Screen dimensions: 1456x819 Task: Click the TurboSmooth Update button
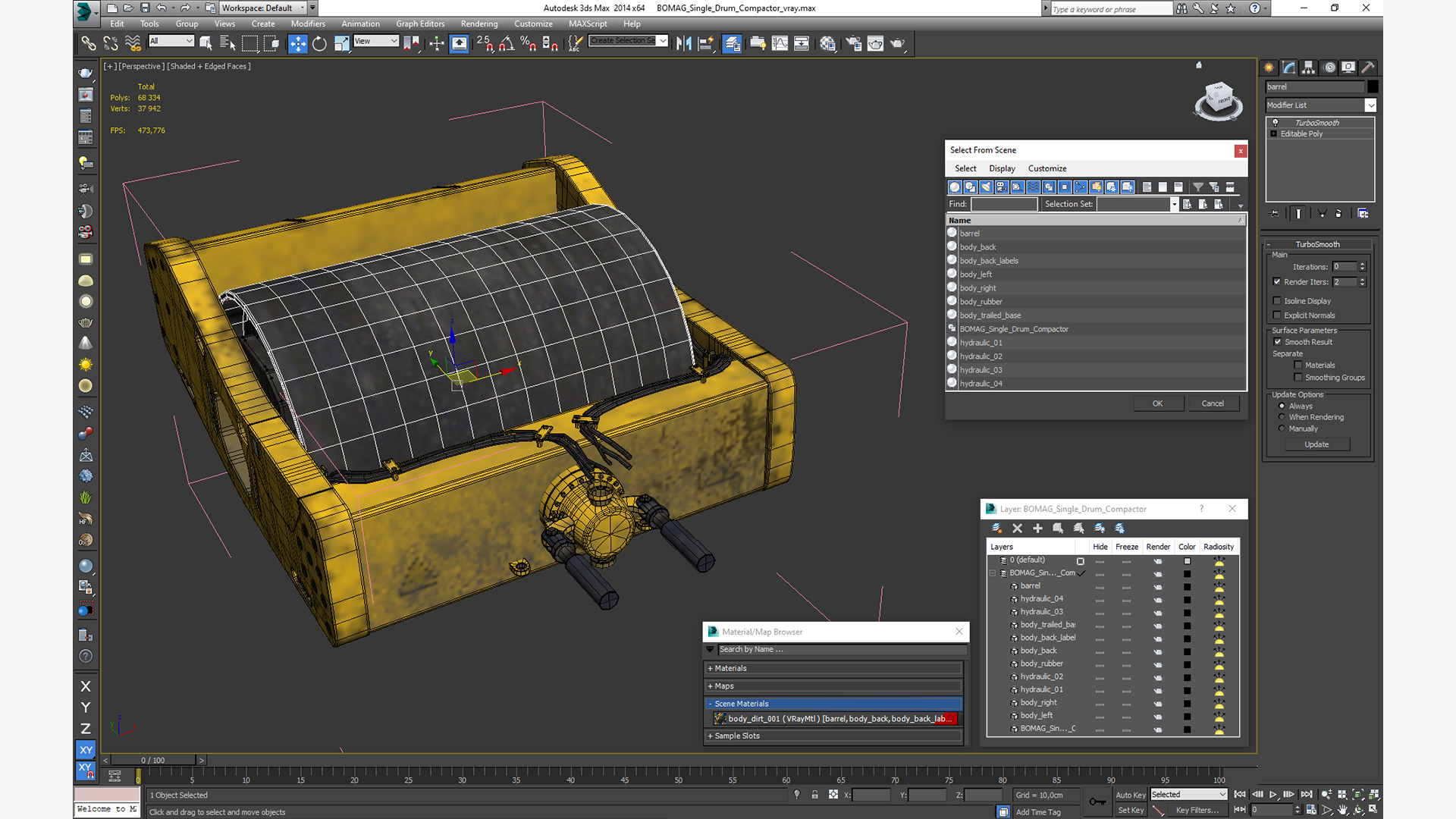click(x=1316, y=444)
